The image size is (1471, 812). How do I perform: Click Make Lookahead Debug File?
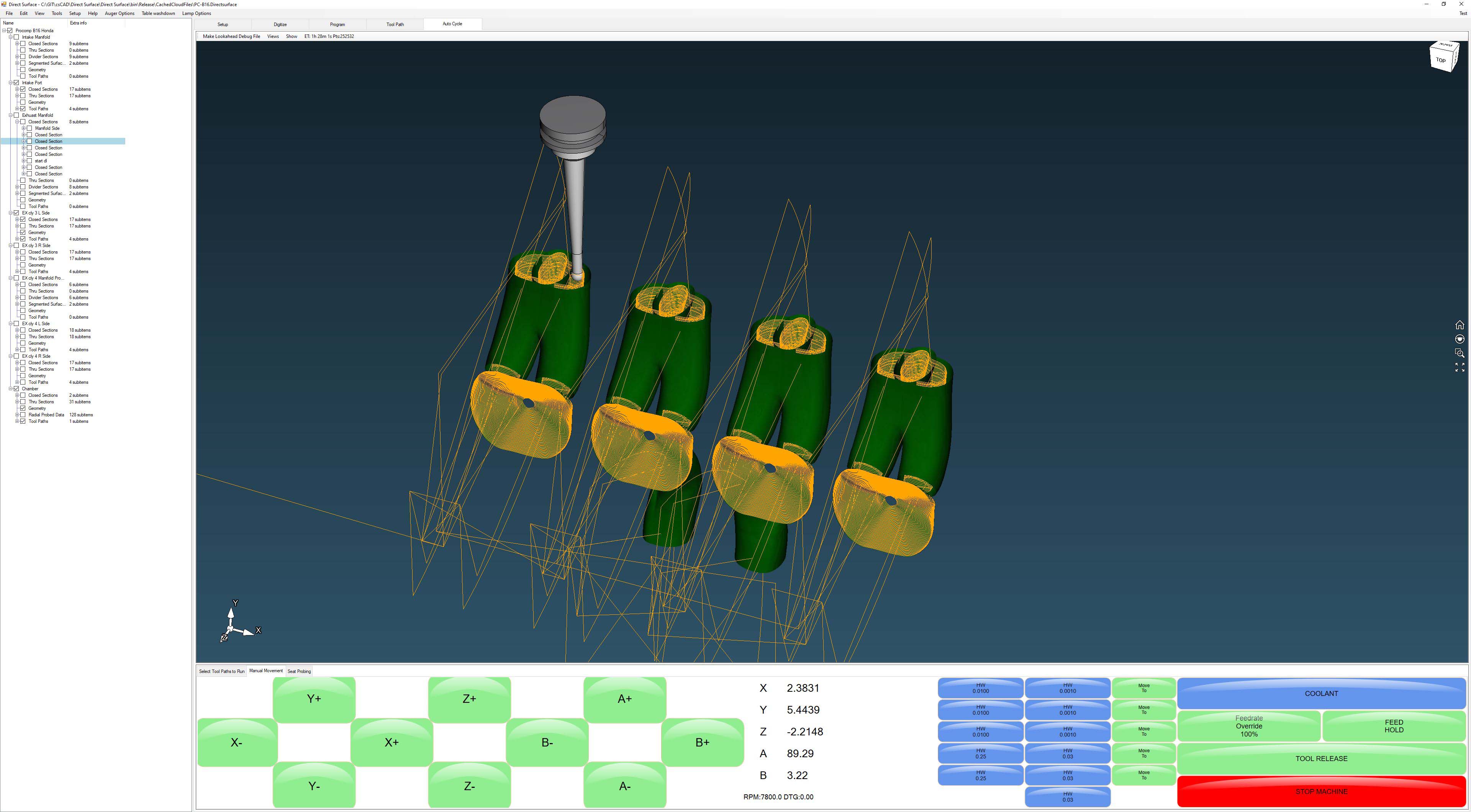tap(231, 36)
